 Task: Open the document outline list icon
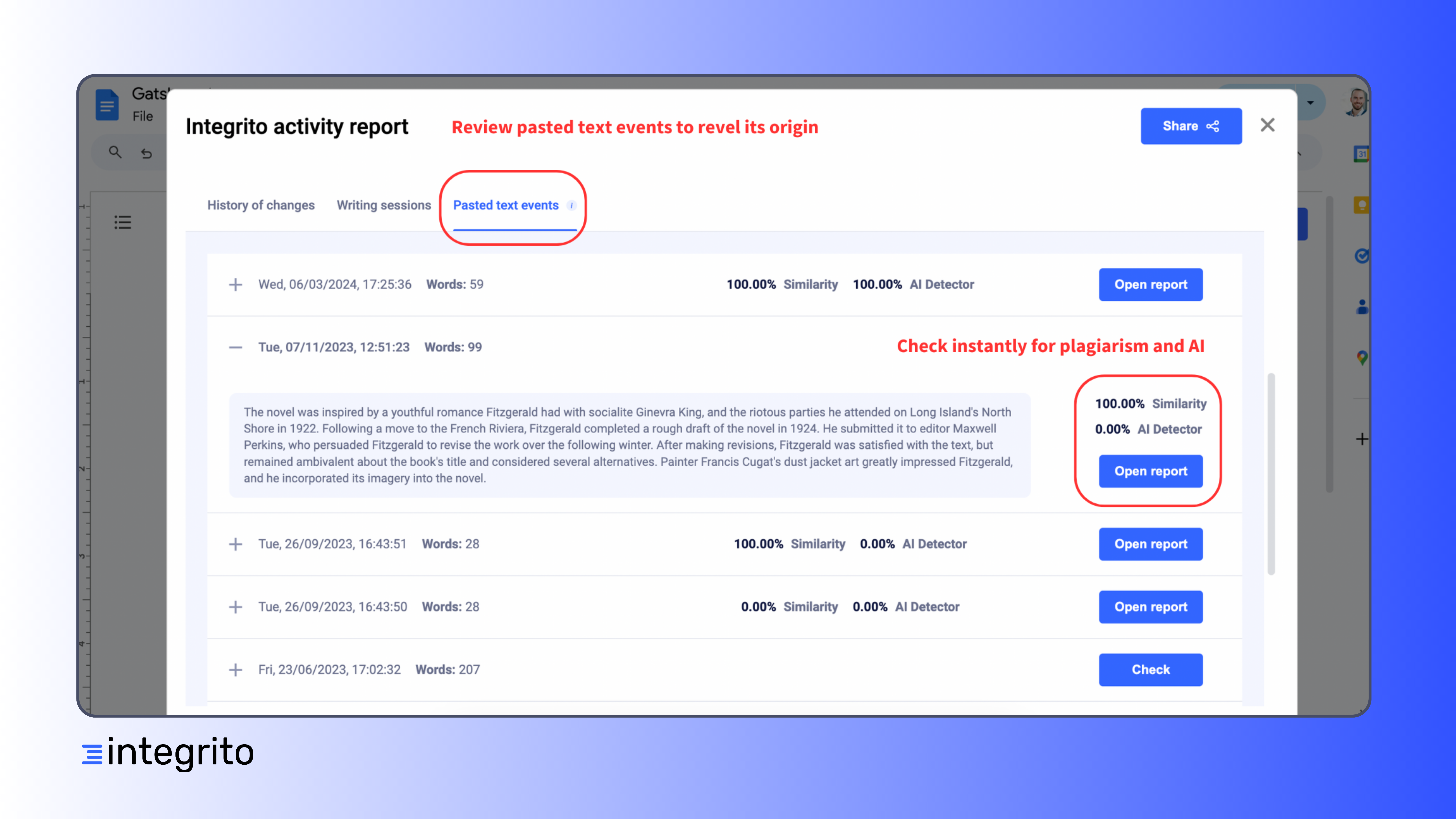[x=123, y=222]
